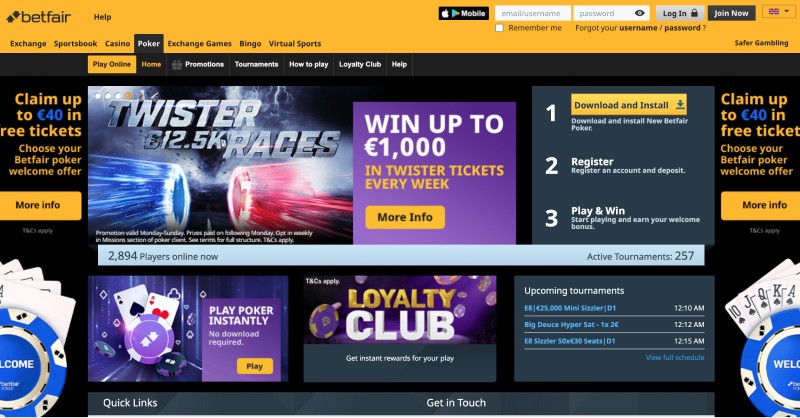The width and height of the screenshot is (800, 418).
Task: Click the Loyalty Club banner graphic
Action: 399,309
